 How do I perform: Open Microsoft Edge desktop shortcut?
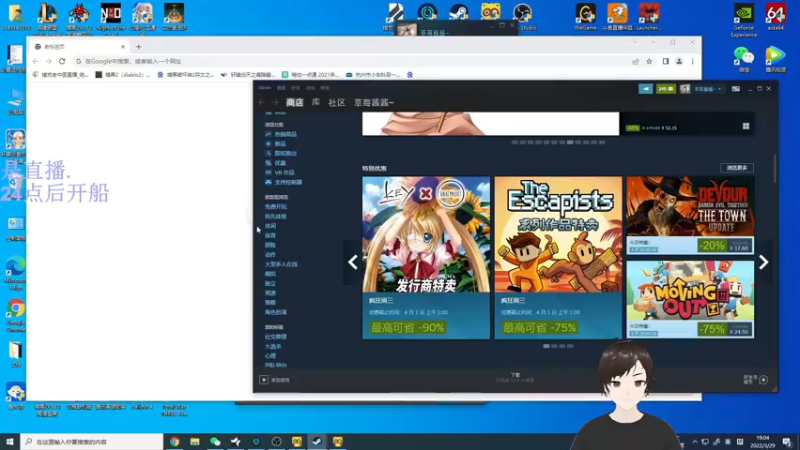(15, 273)
